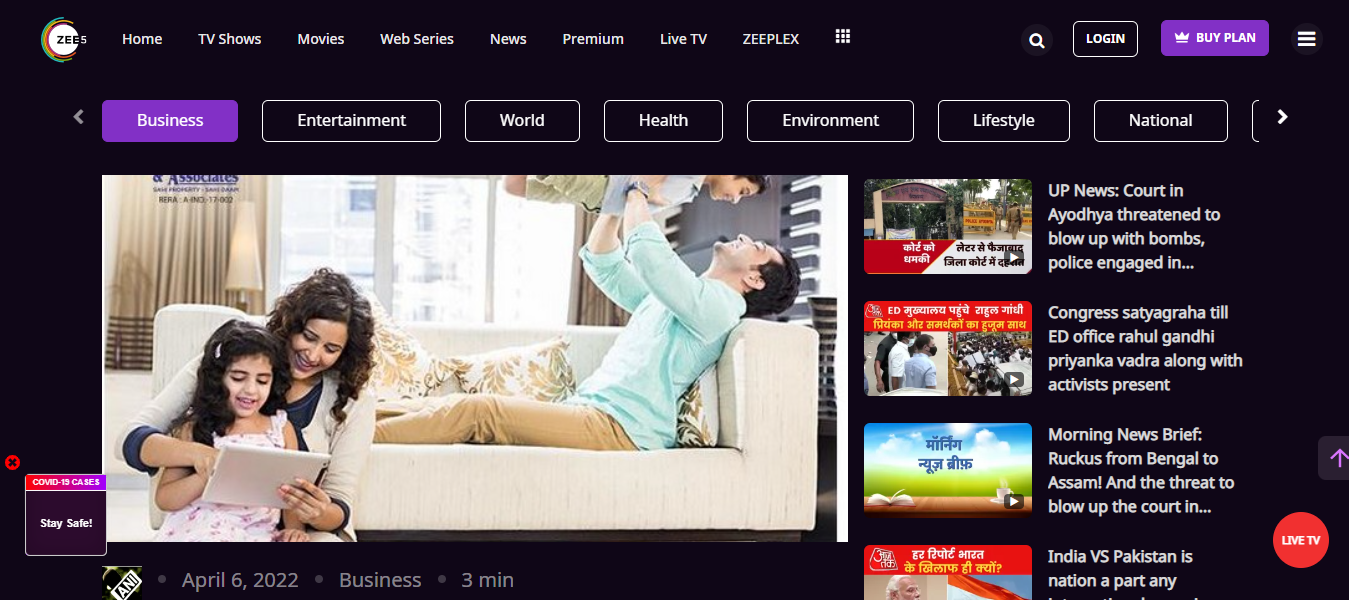Click the Buy Plan button

(1214, 38)
